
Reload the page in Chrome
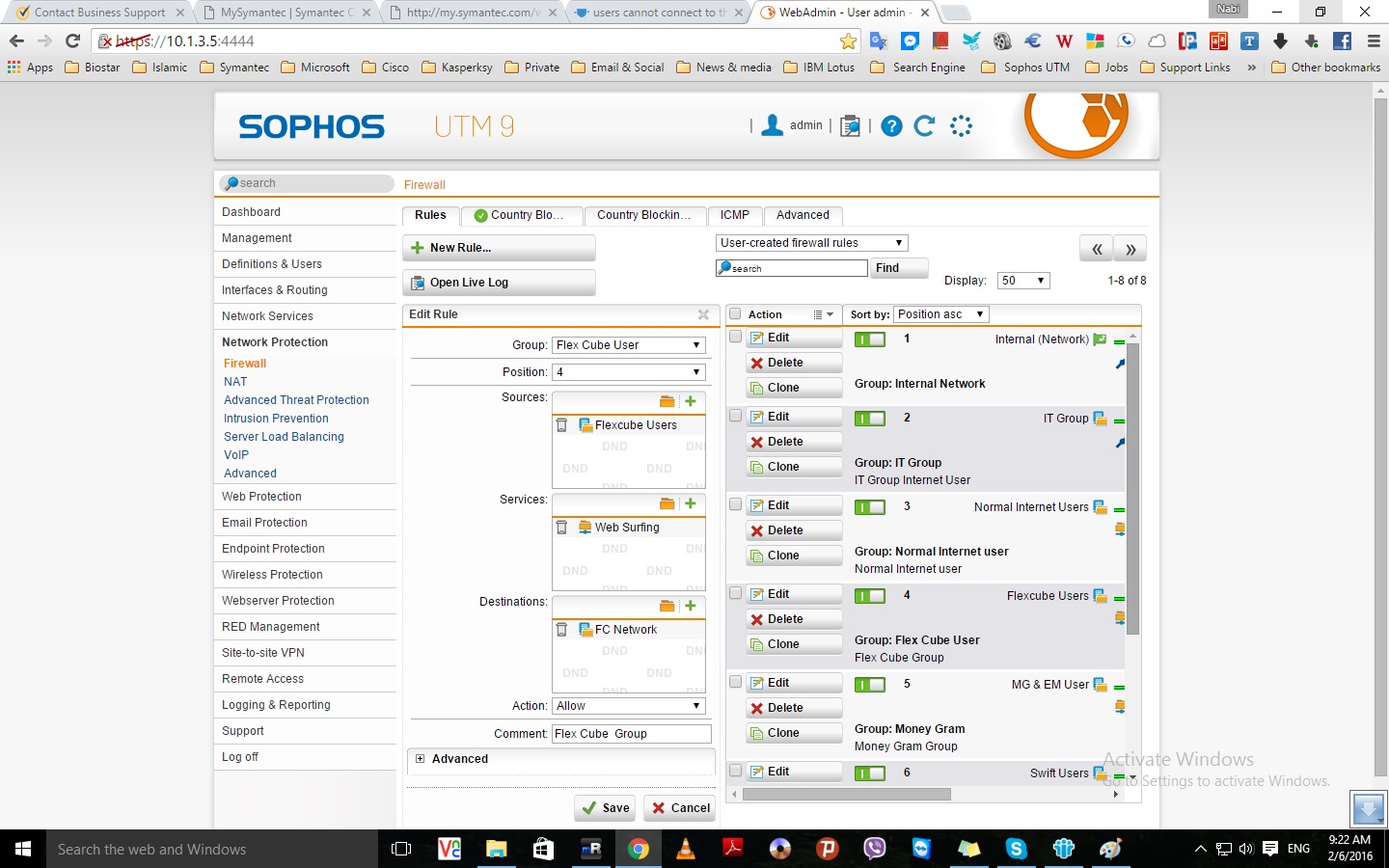[72, 41]
